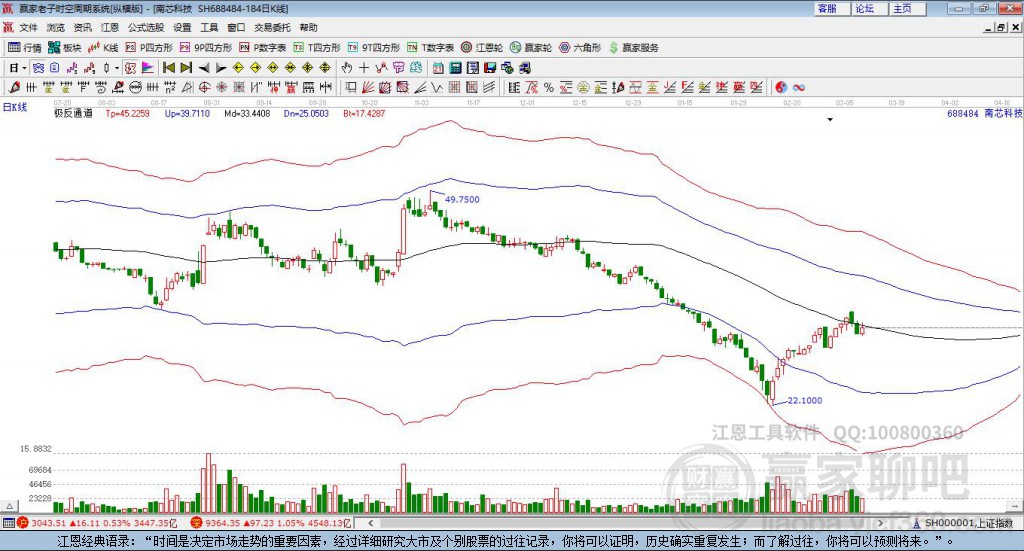1024x551 pixels.
Task: Open the 工具 menu
Action: pos(209,27)
